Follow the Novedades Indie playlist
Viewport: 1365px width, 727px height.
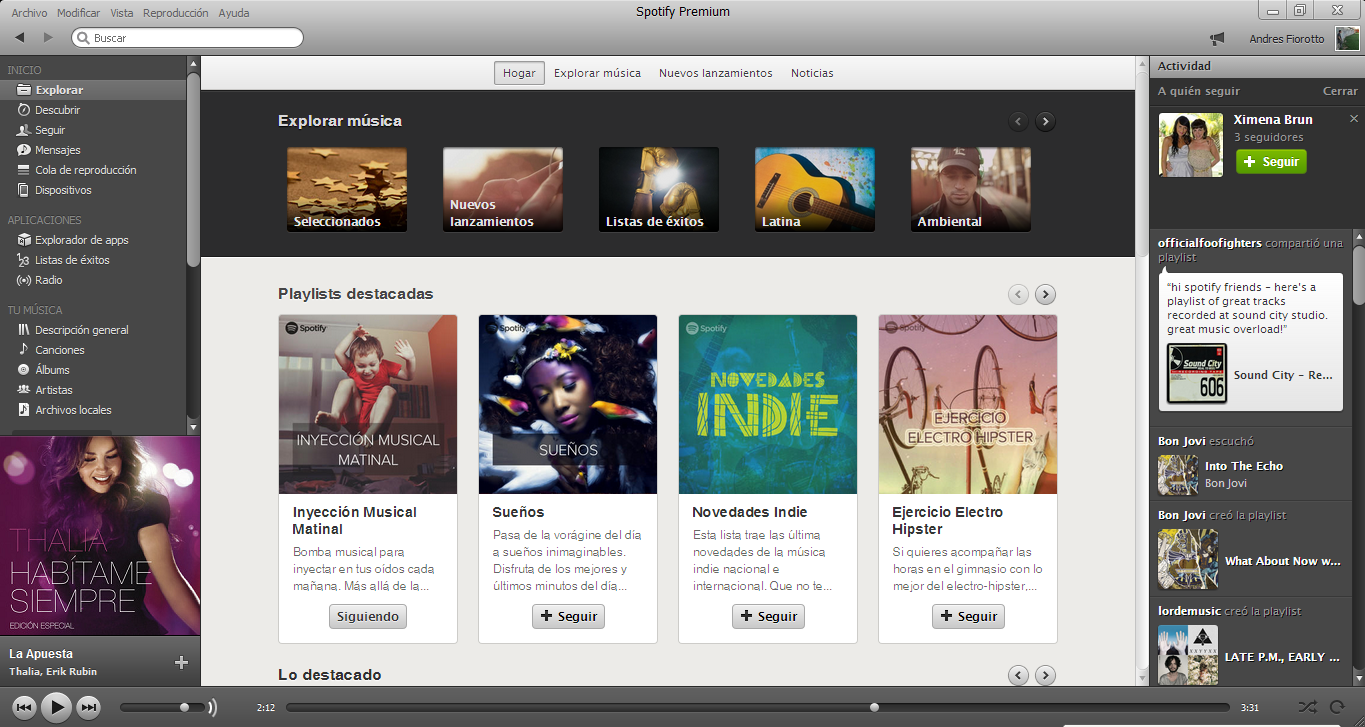point(768,617)
